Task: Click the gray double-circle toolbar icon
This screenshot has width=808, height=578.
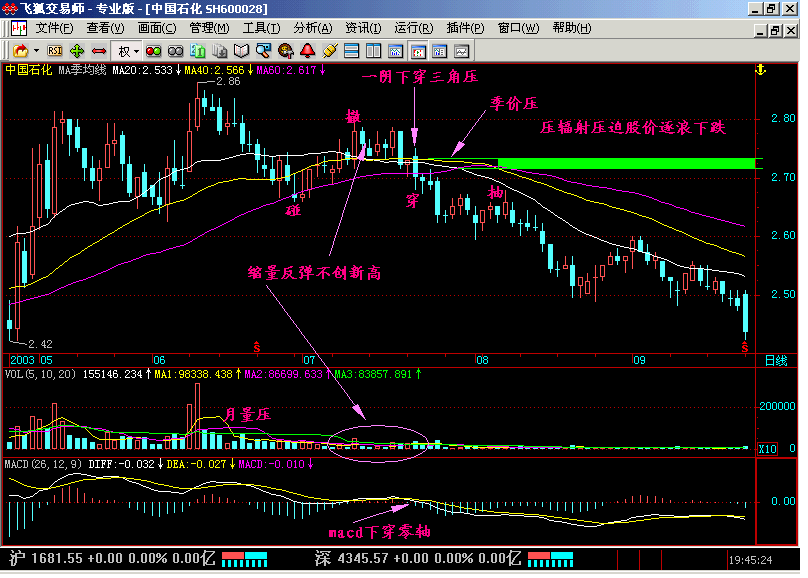Action: tap(175, 51)
